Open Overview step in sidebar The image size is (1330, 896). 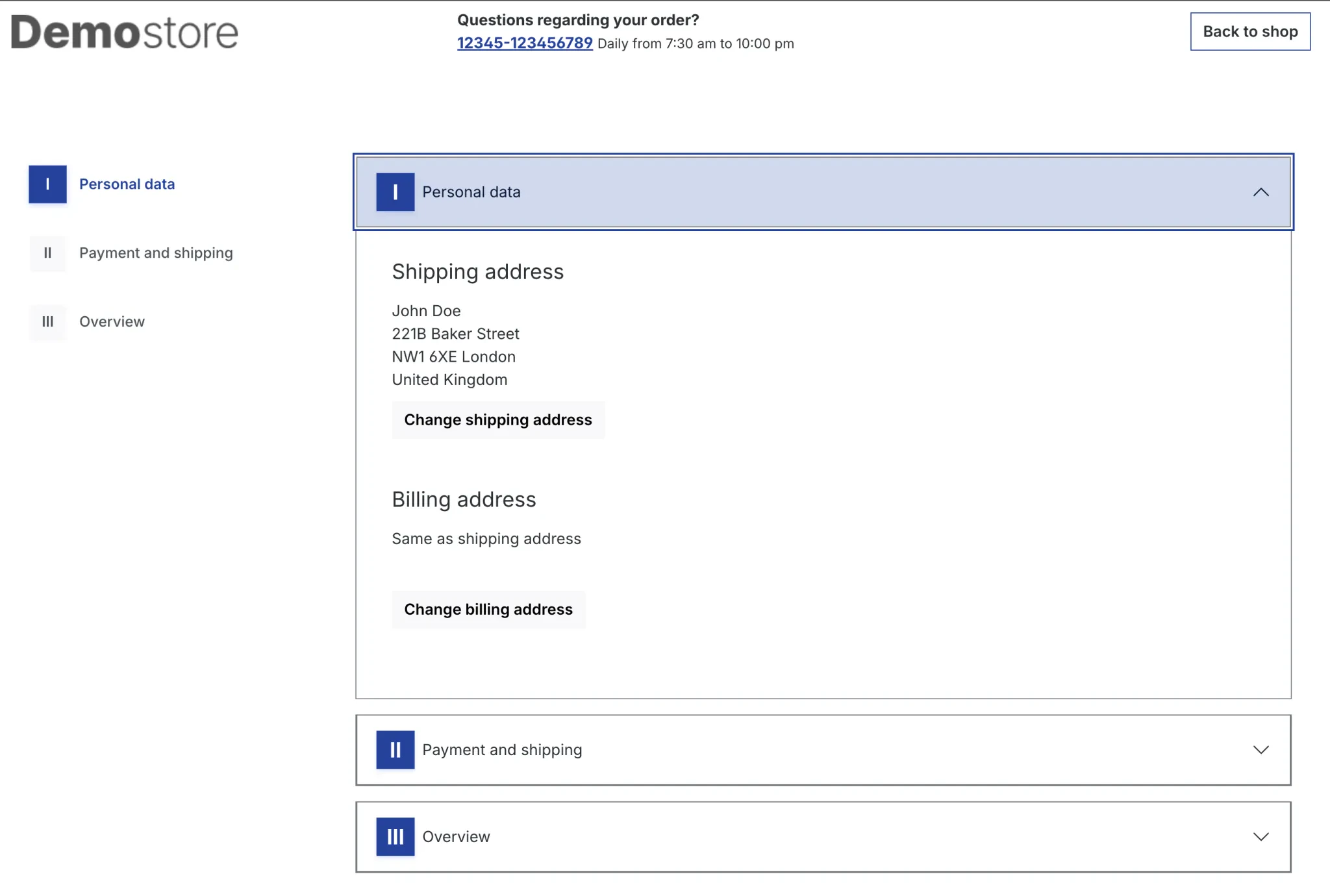pyautogui.click(x=112, y=322)
